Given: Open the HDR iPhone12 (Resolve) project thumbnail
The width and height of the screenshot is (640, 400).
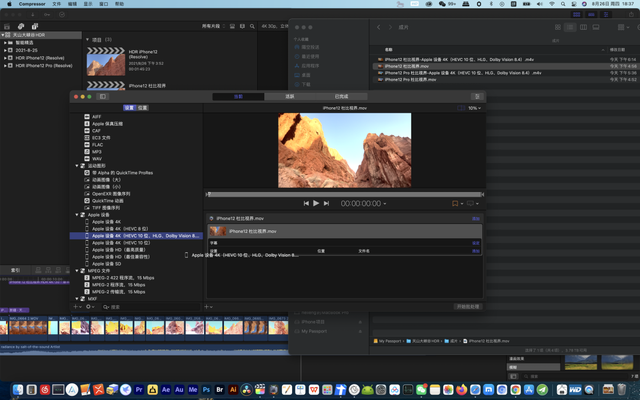Looking at the screenshot, I should pyautogui.click(x=106, y=61).
